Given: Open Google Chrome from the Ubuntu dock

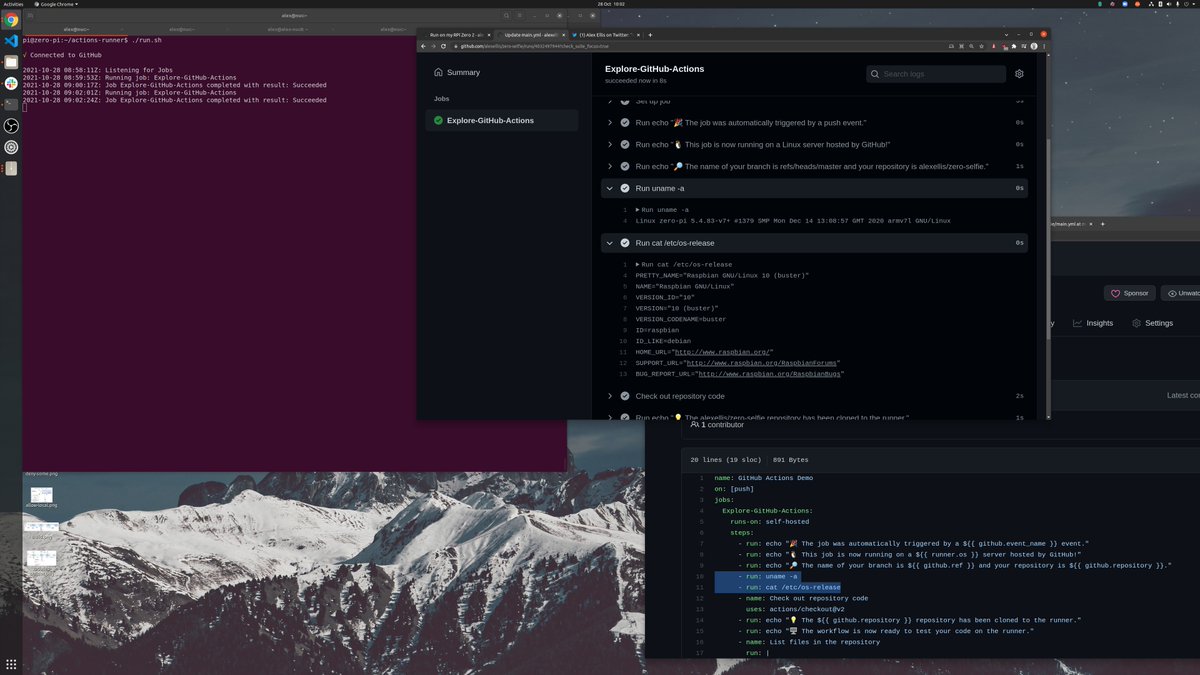Looking at the screenshot, I should [11, 20].
